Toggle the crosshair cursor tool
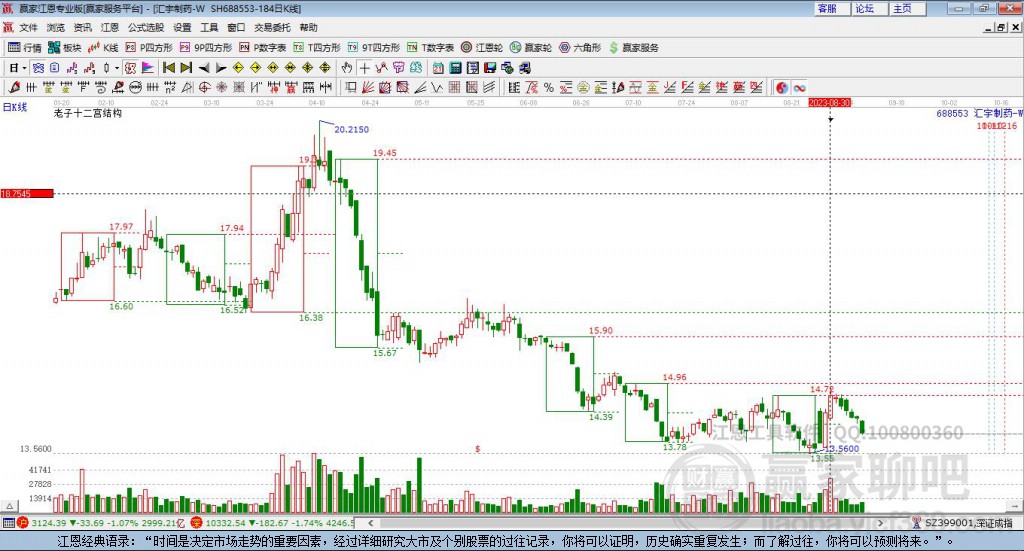The height and width of the screenshot is (551, 1024). tap(364, 68)
